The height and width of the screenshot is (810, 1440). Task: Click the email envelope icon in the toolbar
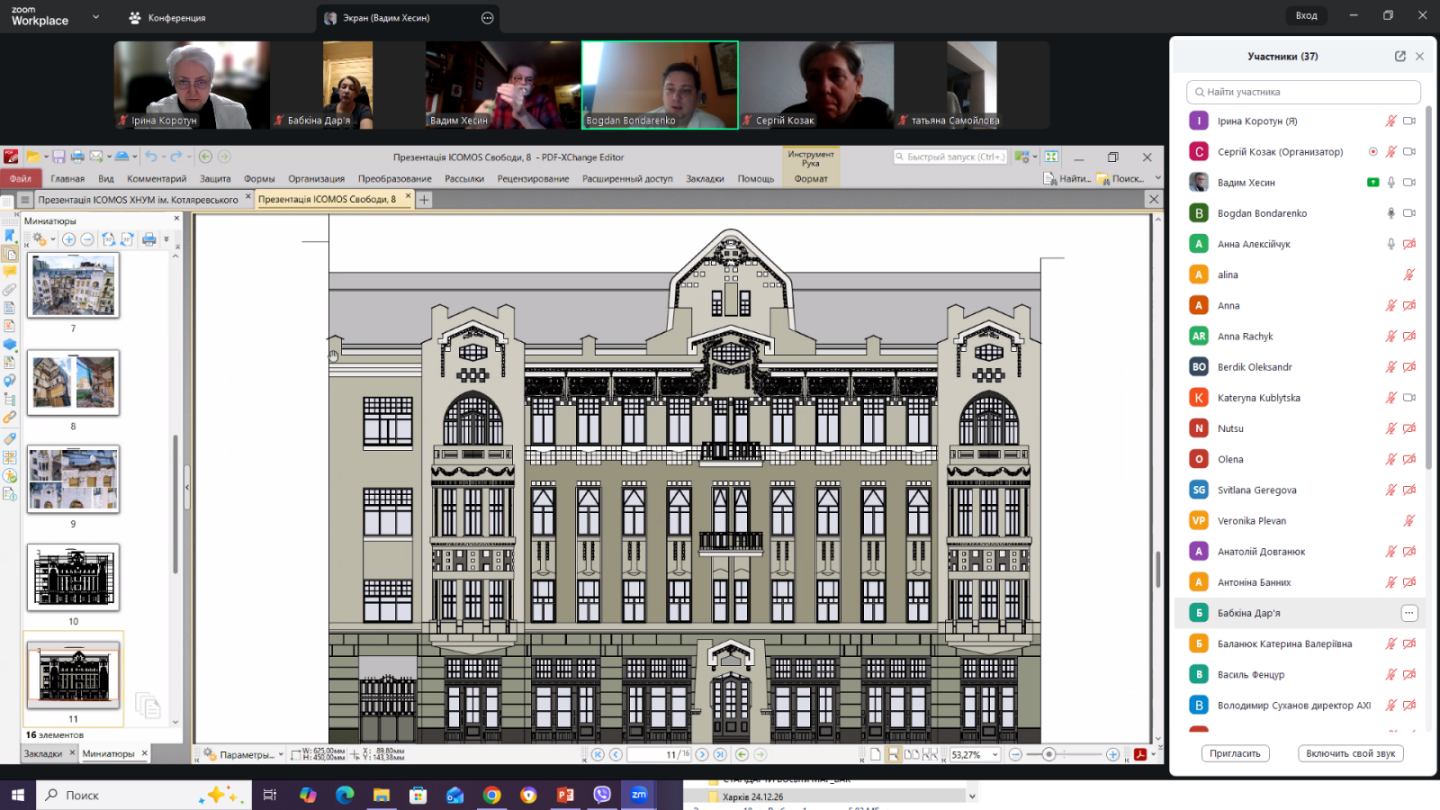pos(95,156)
